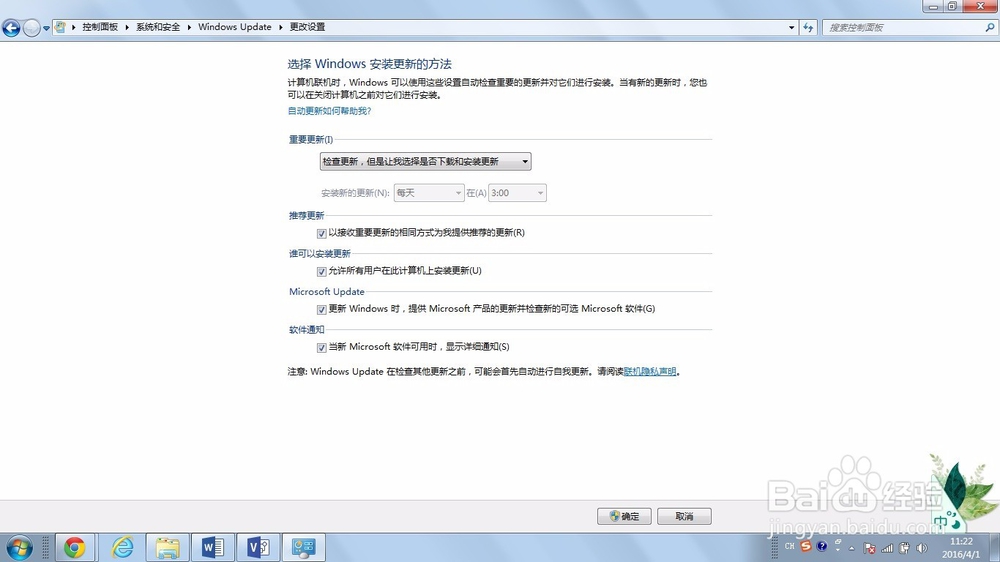
Task: Click the search magnifier icon
Action: tap(989, 27)
